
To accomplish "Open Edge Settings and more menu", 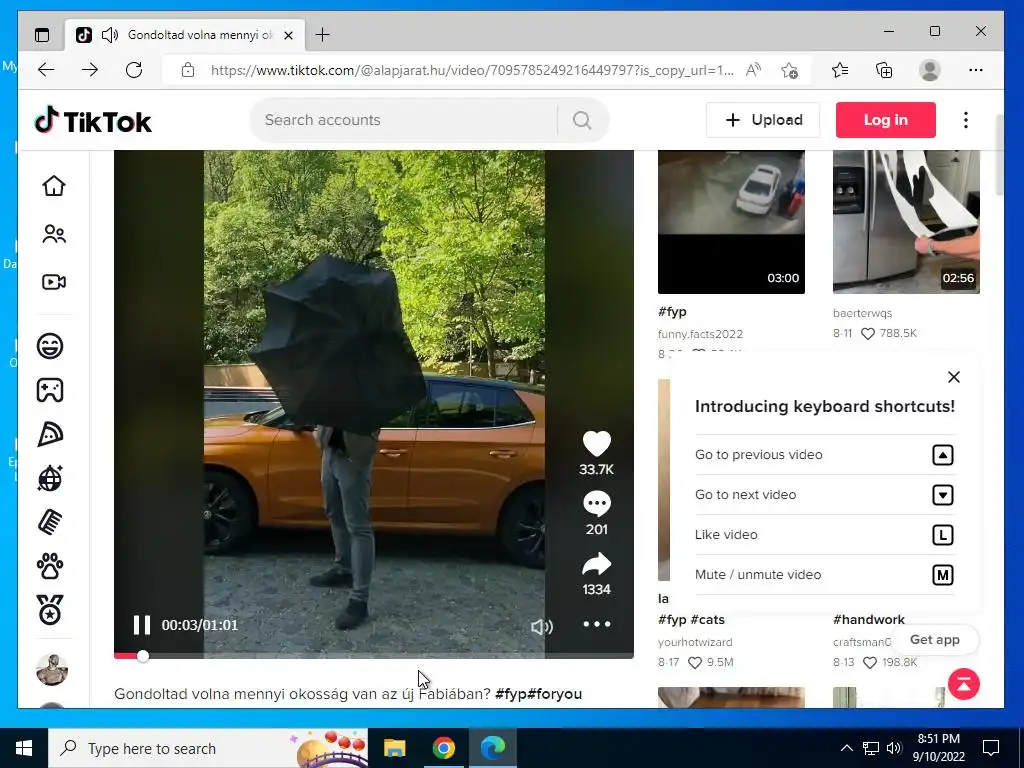I will pyautogui.click(x=976, y=70).
